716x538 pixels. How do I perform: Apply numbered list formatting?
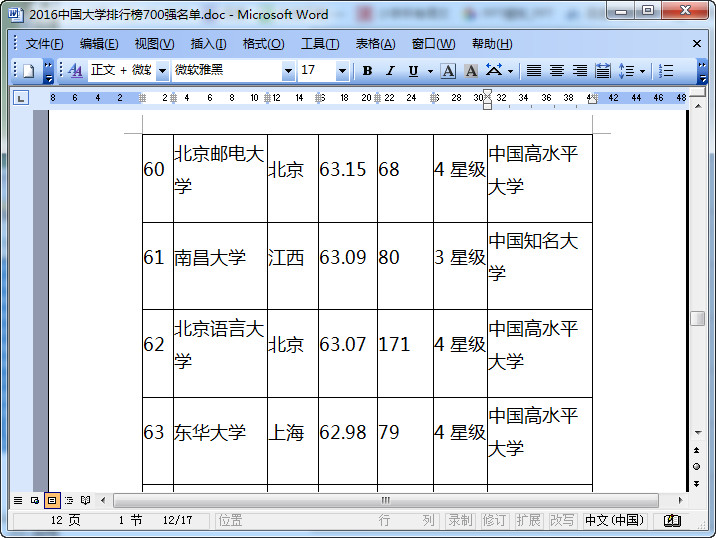click(x=666, y=71)
